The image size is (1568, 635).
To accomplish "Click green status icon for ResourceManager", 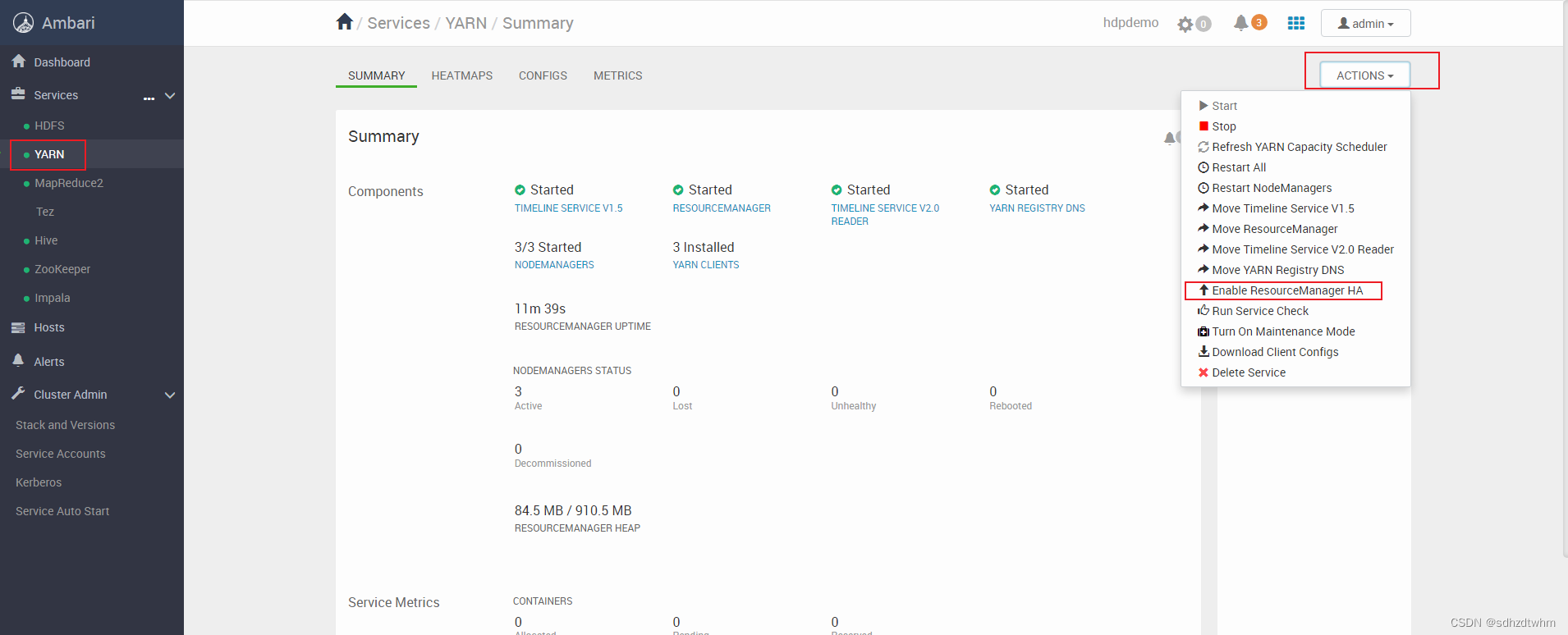I will 678,190.
